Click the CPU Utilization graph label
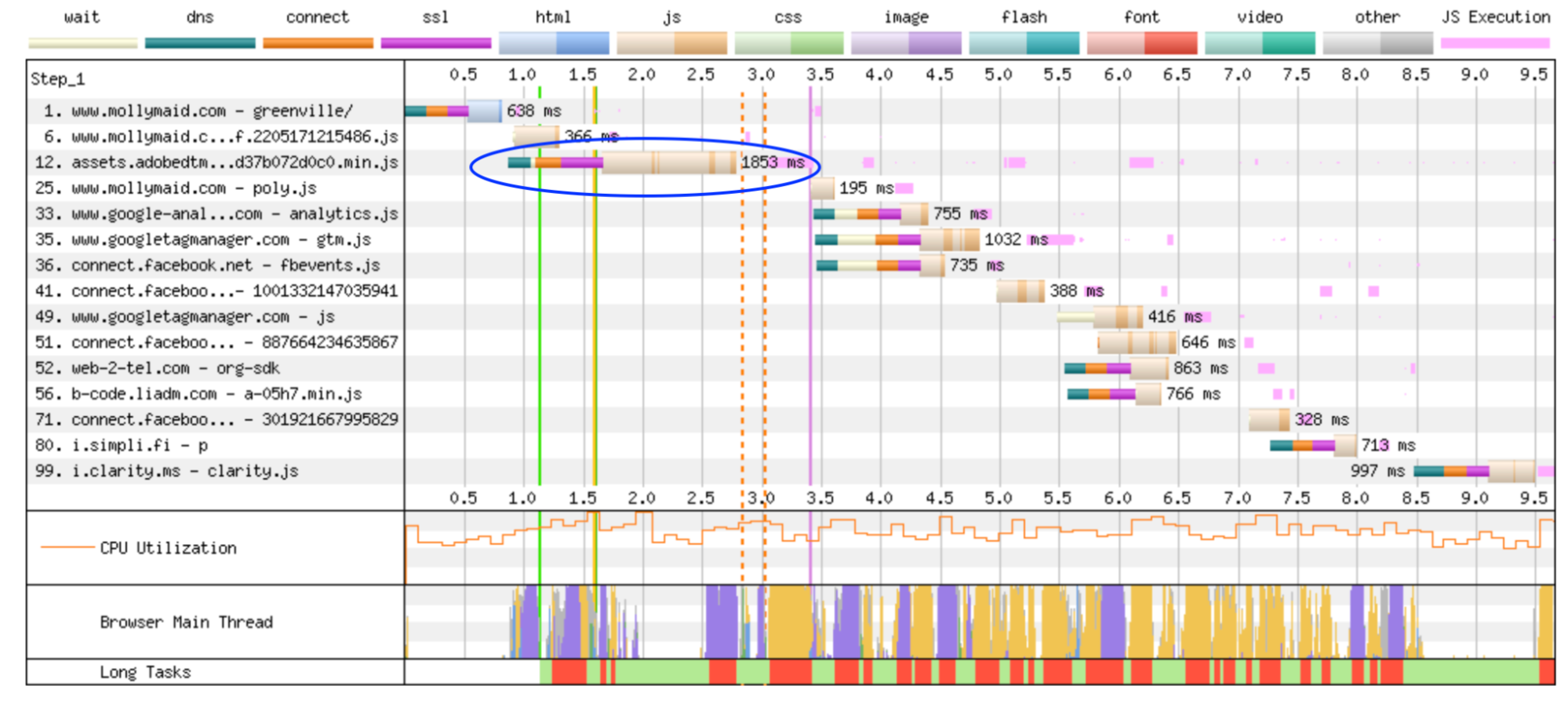The width and height of the screenshot is (1568, 708). [168, 548]
